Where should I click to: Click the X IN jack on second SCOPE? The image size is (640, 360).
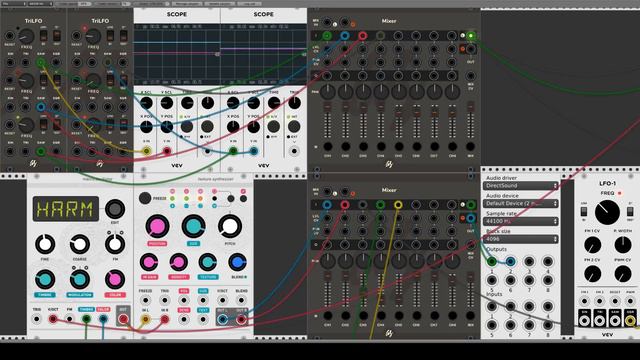tap(233, 151)
